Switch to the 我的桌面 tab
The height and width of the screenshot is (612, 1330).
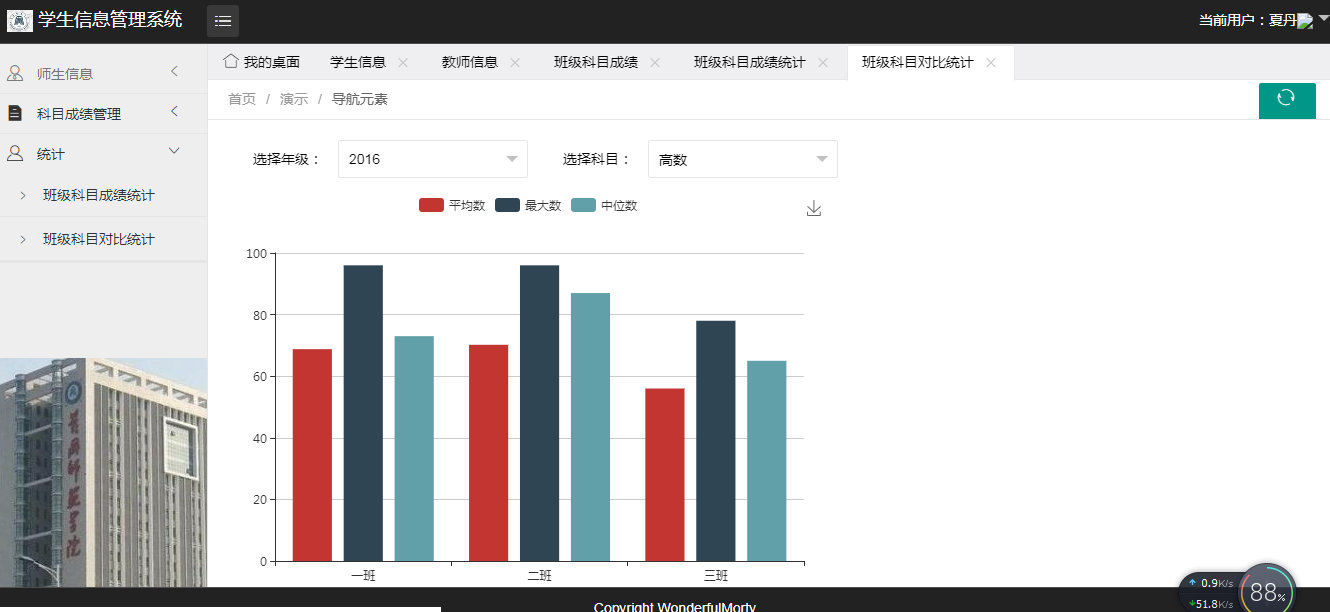[x=262, y=62]
